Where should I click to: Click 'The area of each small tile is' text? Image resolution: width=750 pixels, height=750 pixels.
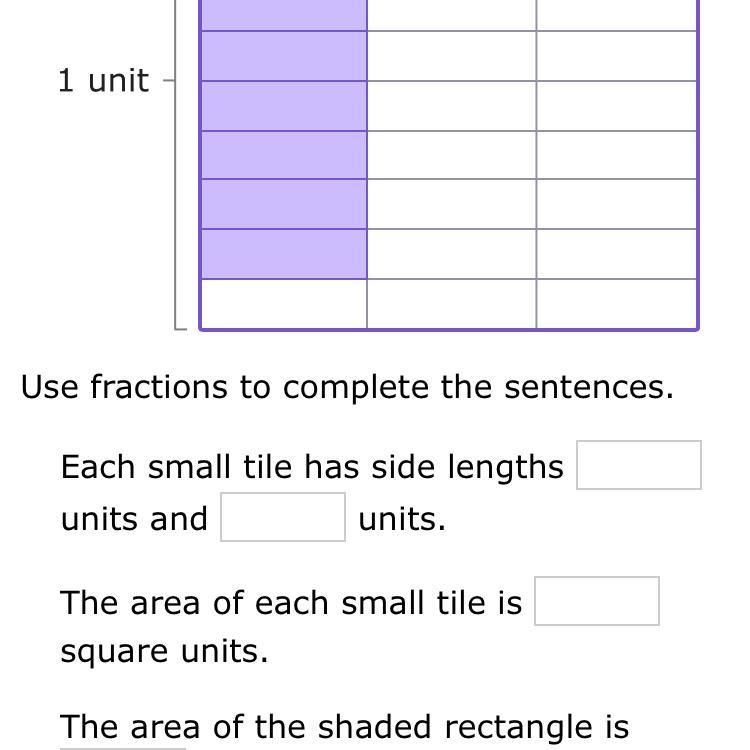pyautogui.click(x=291, y=603)
